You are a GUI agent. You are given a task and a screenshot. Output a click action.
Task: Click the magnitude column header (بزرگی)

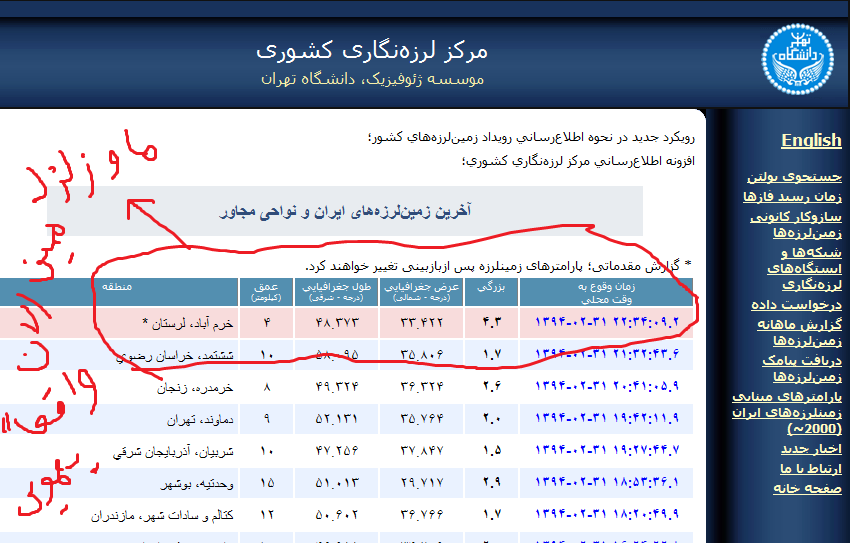pyautogui.click(x=491, y=292)
